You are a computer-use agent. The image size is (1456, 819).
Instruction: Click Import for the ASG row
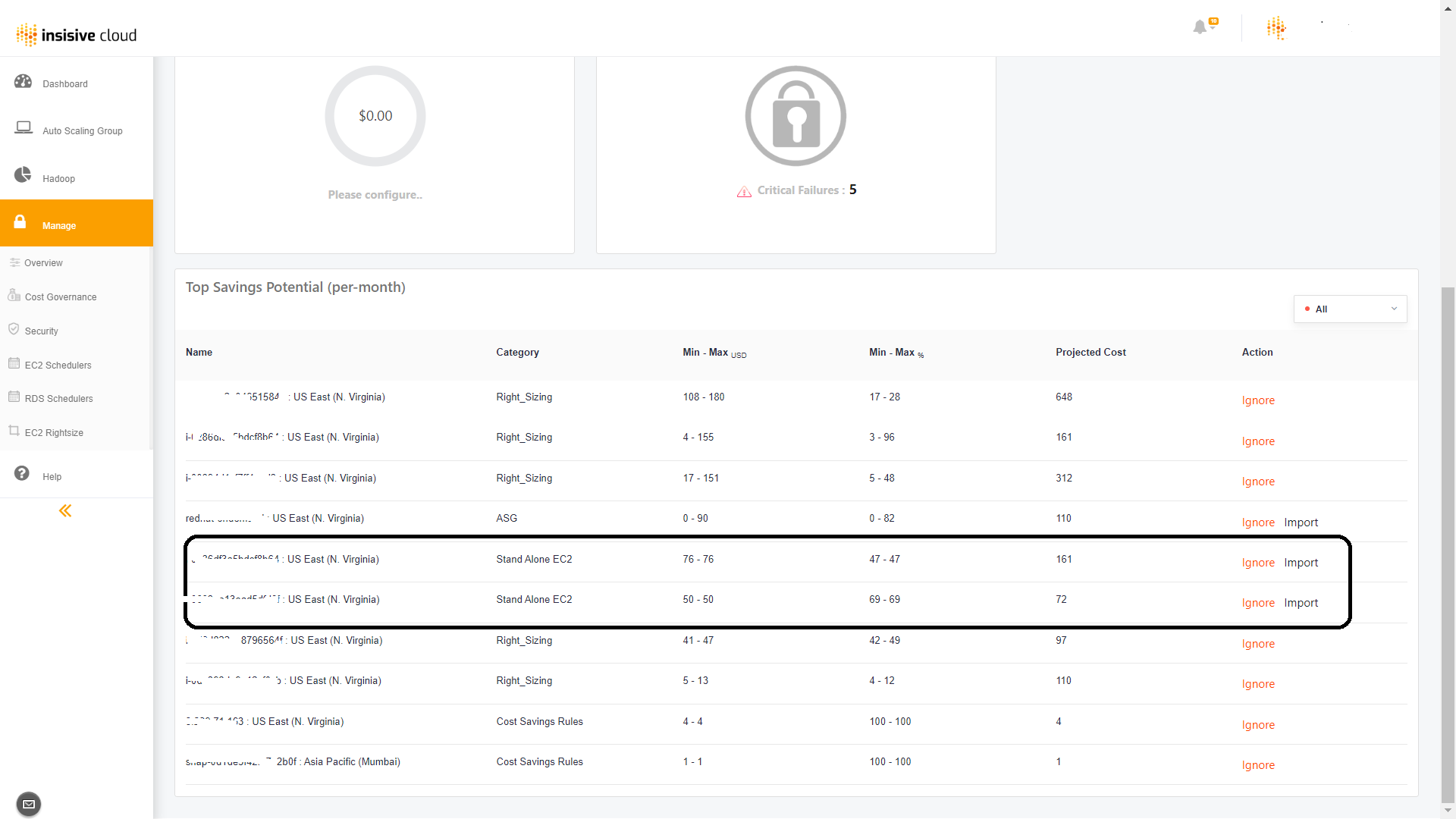click(x=1301, y=522)
